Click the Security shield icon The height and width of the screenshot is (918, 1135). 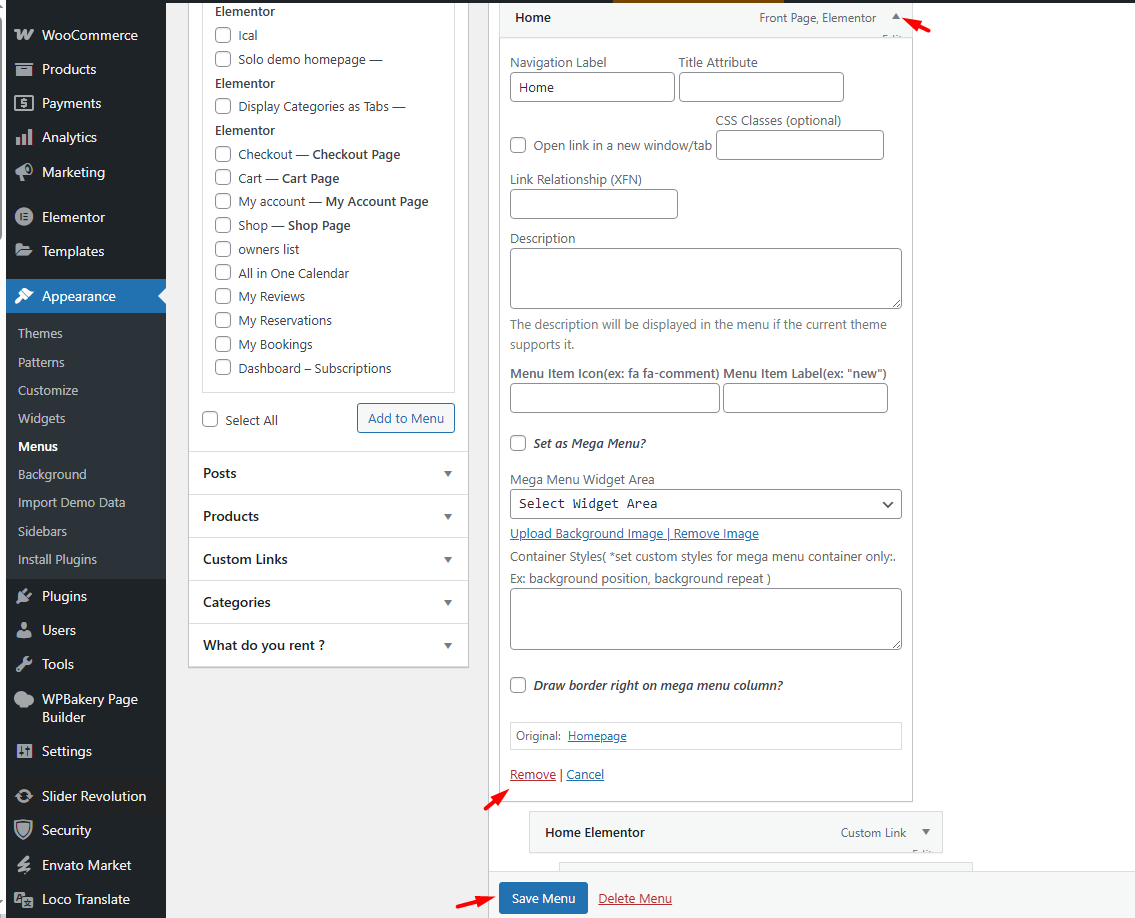coord(24,830)
